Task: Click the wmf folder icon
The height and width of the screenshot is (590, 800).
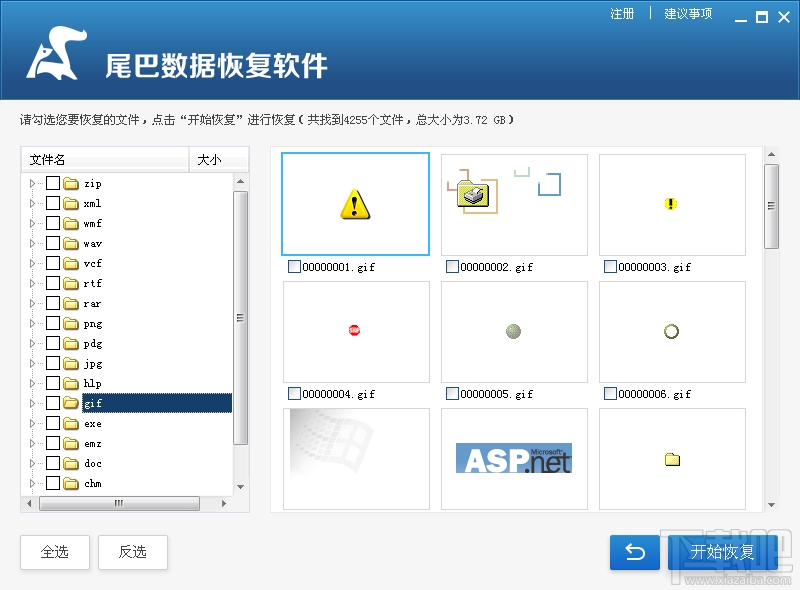Action: (x=71, y=223)
